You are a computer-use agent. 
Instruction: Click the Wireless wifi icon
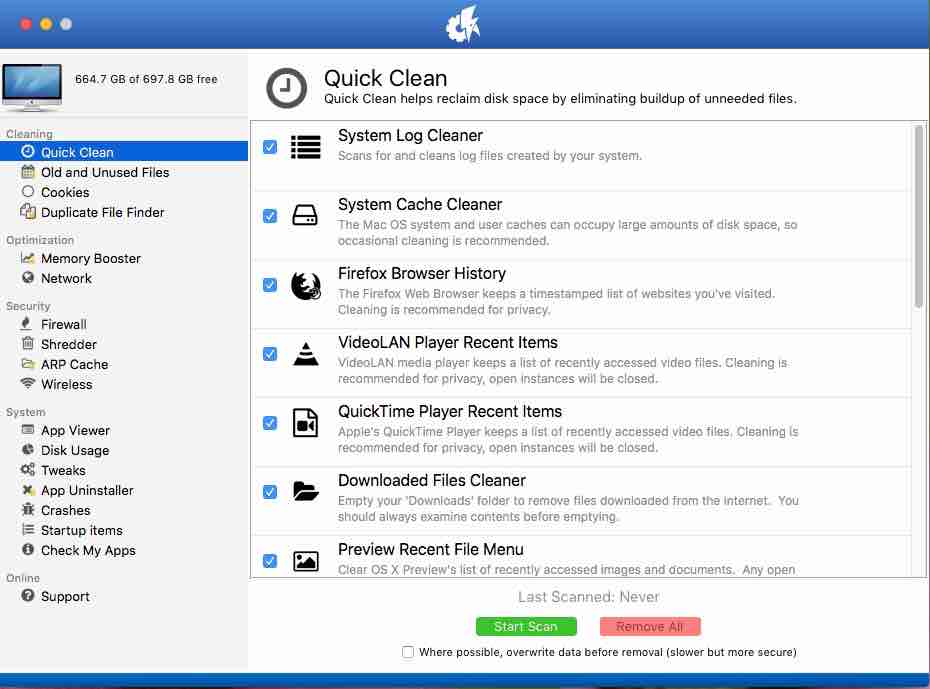tap(28, 383)
